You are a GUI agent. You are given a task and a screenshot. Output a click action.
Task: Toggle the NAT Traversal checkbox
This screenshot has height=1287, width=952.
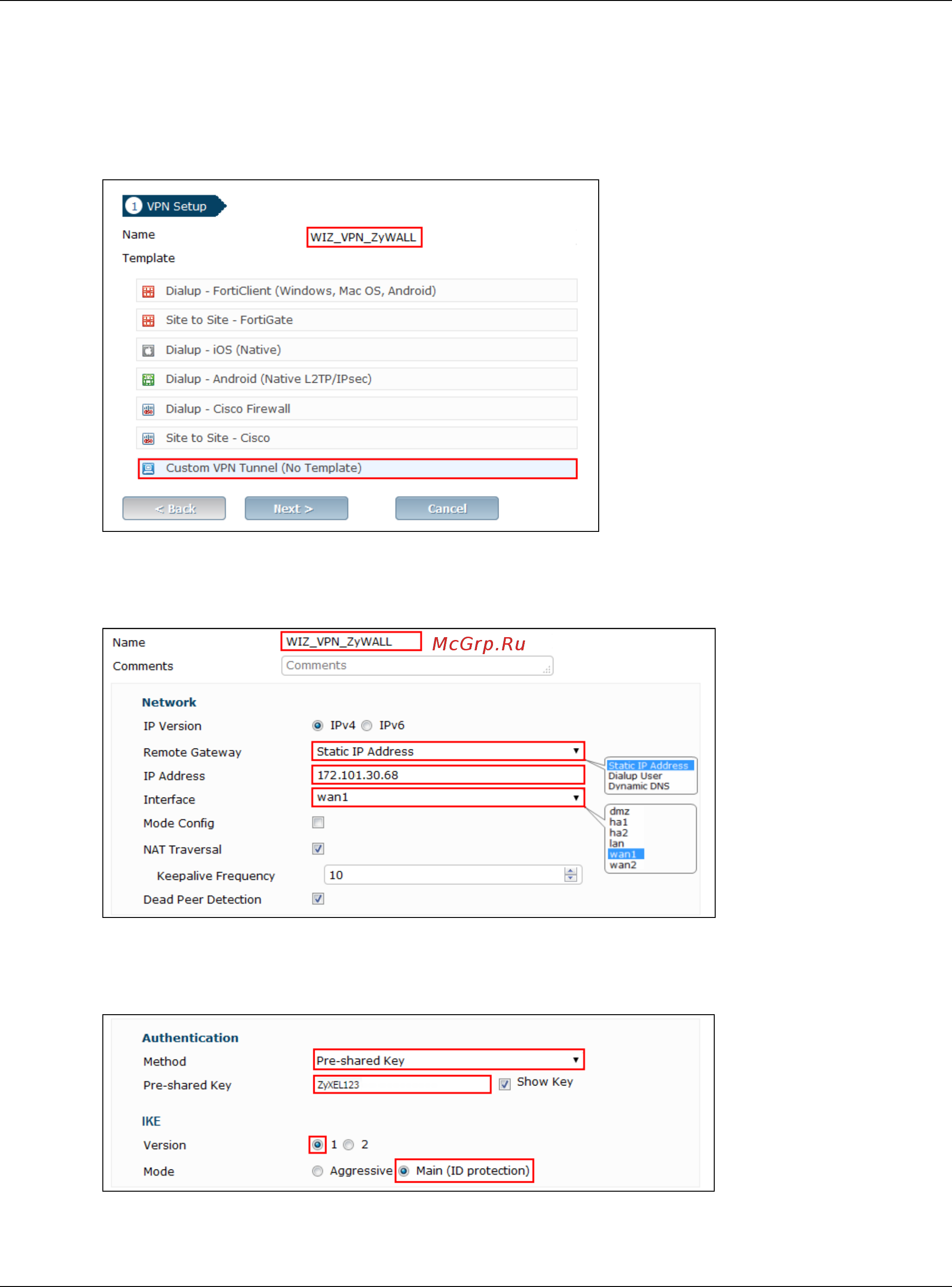[x=318, y=849]
